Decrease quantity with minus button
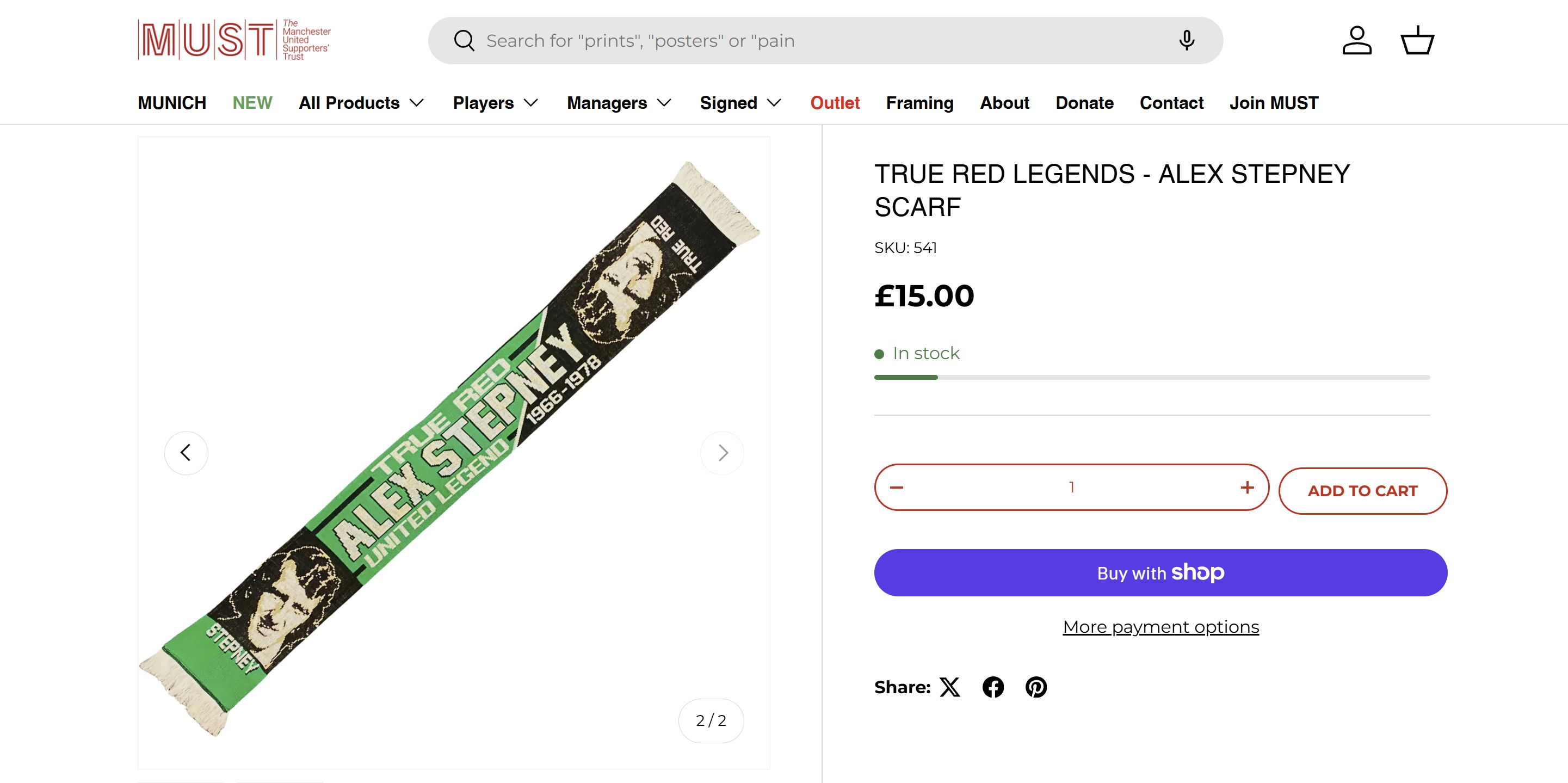The height and width of the screenshot is (783, 1568). click(x=897, y=487)
